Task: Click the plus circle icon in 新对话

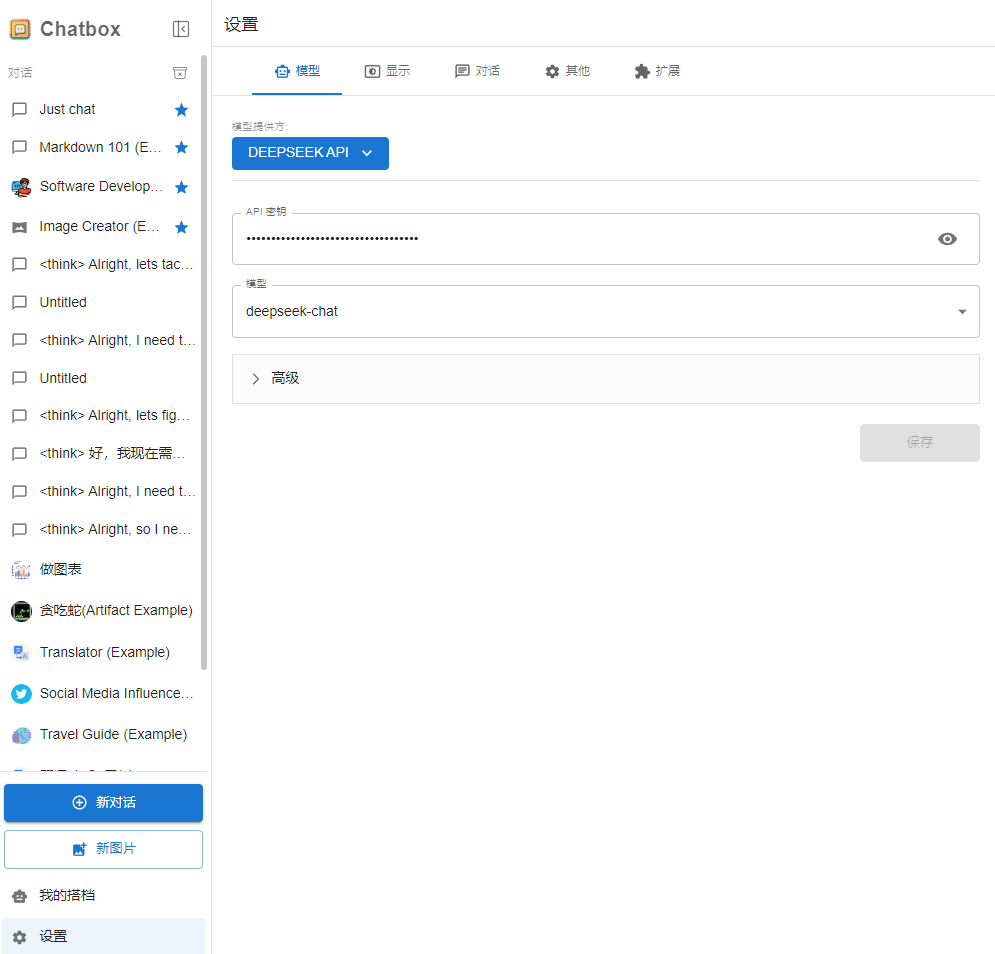Action: pyautogui.click(x=79, y=803)
